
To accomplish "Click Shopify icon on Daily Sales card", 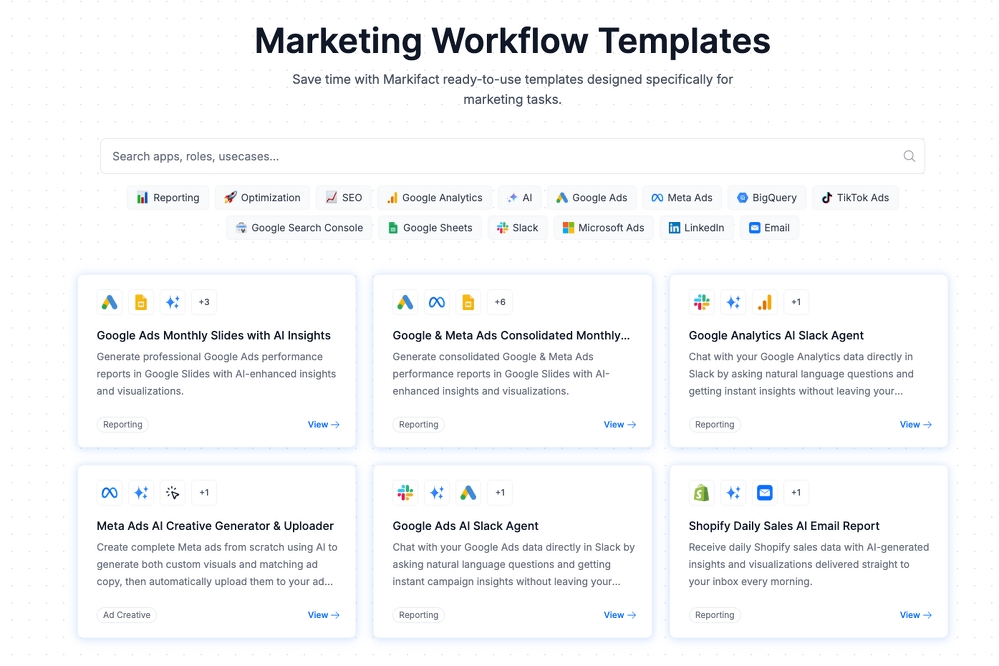I will click(x=701, y=493).
